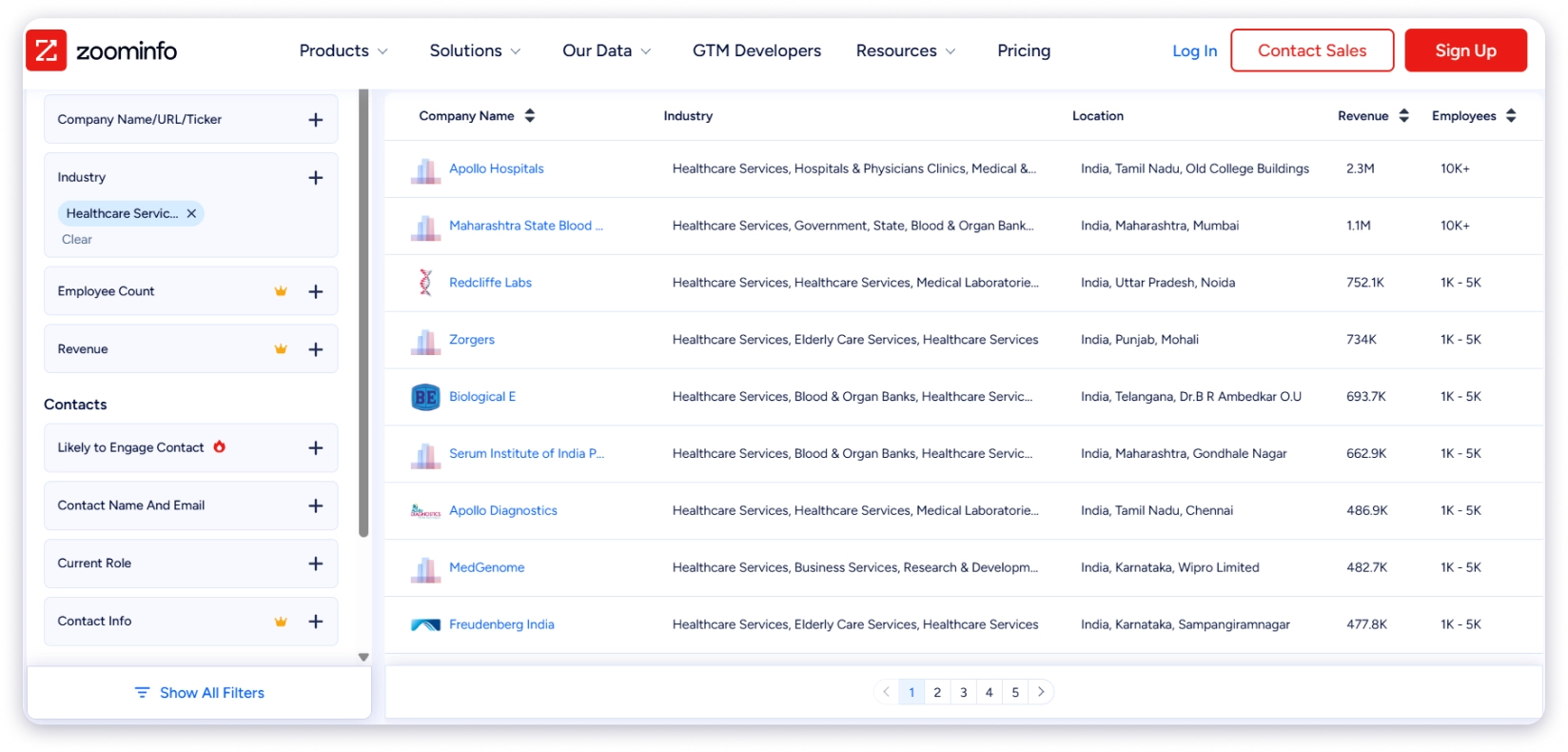Click the filter panel scroll down arrow

click(363, 657)
